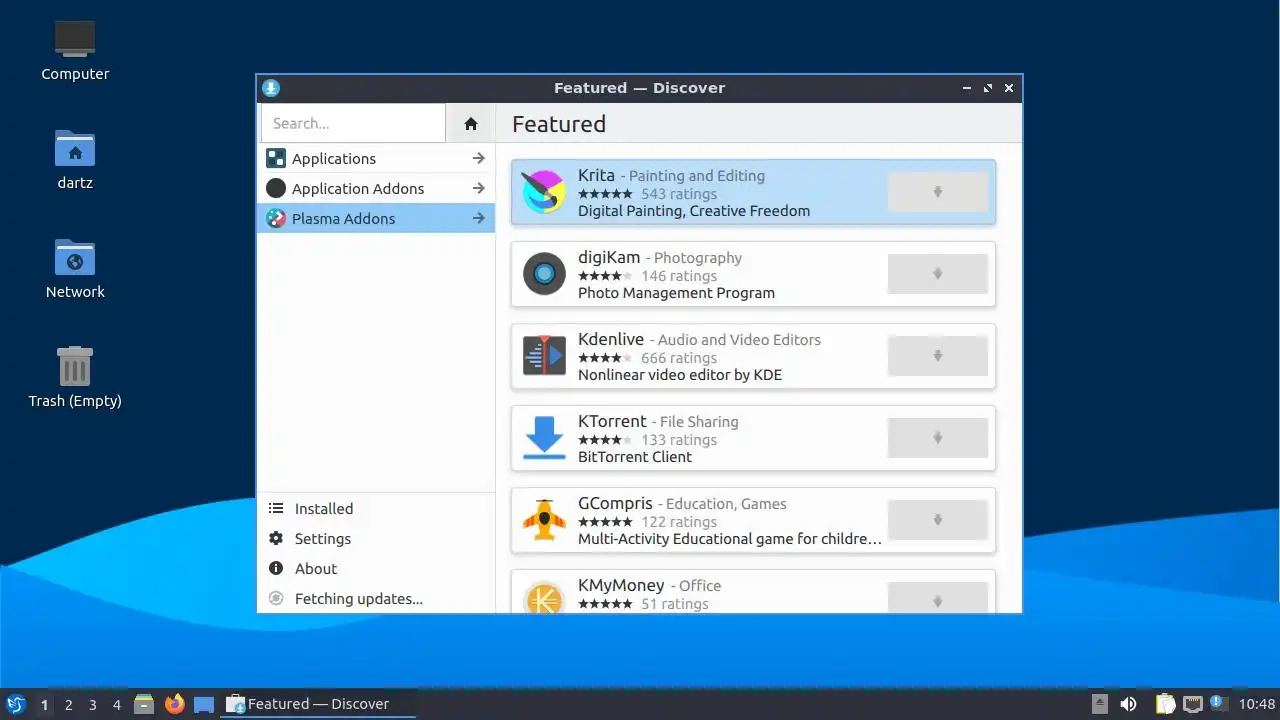Screen dimensions: 1280x720
Task: Open the Computer desktop icon
Action: [x=75, y=40]
